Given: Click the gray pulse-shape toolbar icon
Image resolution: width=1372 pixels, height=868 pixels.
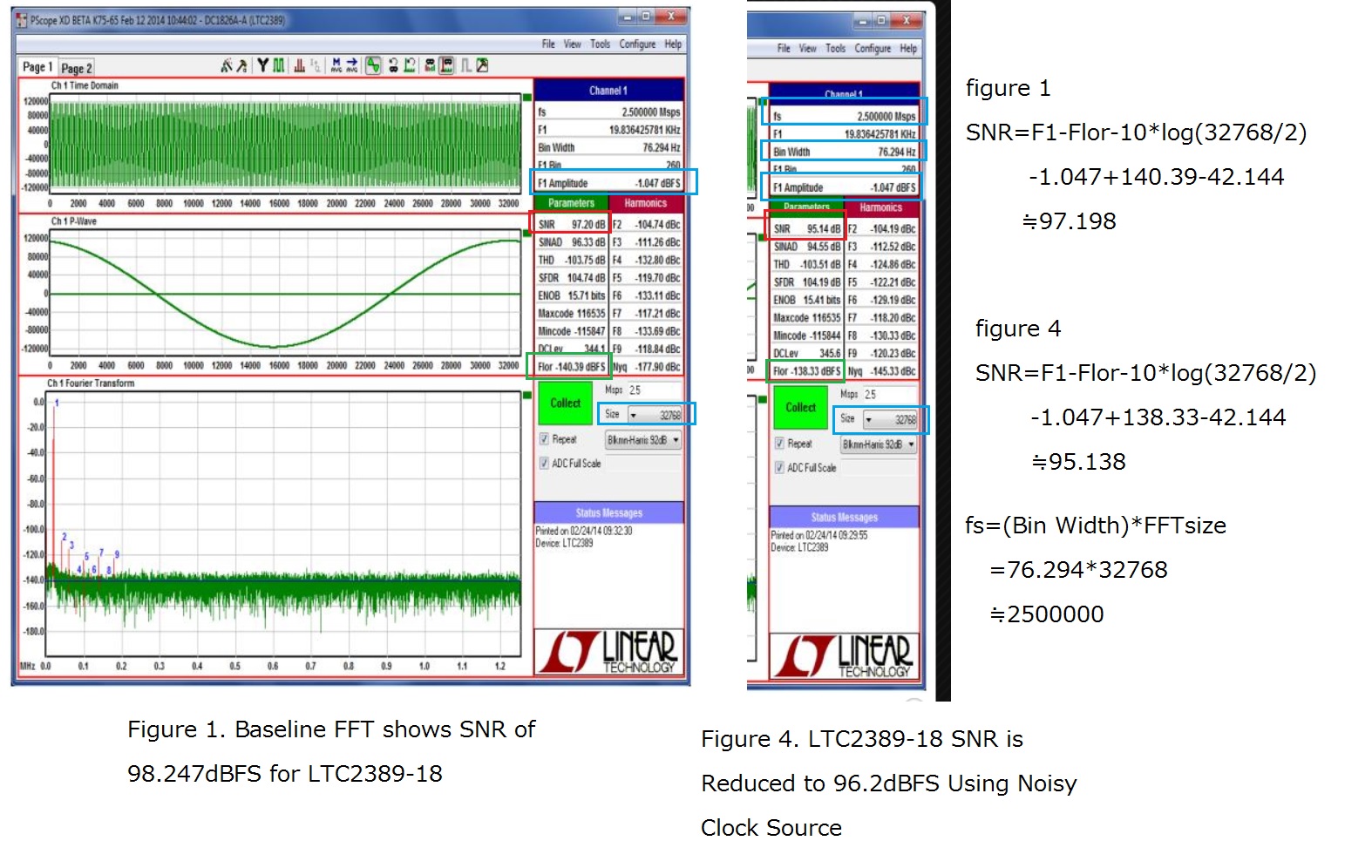Looking at the screenshot, I should click(x=466, y=65).
